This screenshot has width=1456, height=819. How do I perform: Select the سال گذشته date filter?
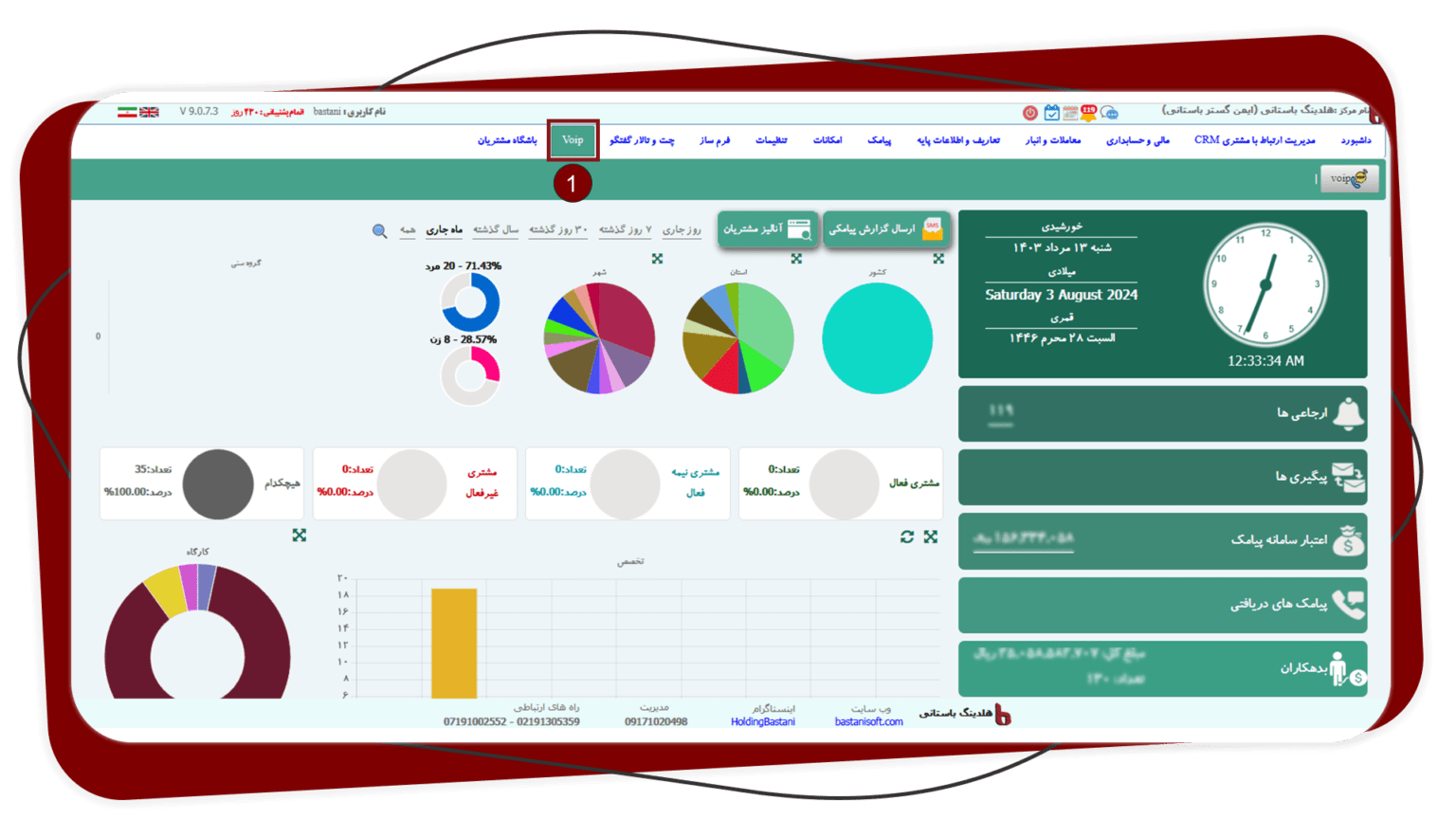click(x=495, y=229)
